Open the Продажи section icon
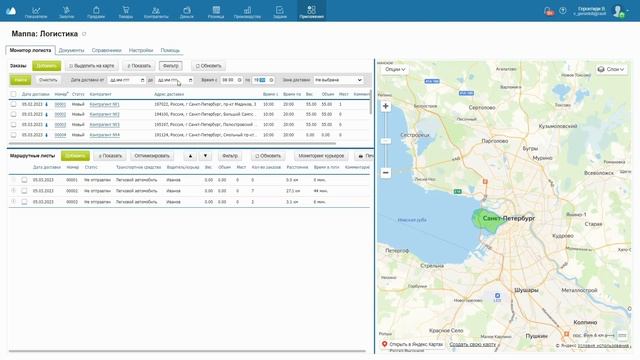The height and width of the screenshot is (360, 640). click(96, 11)
